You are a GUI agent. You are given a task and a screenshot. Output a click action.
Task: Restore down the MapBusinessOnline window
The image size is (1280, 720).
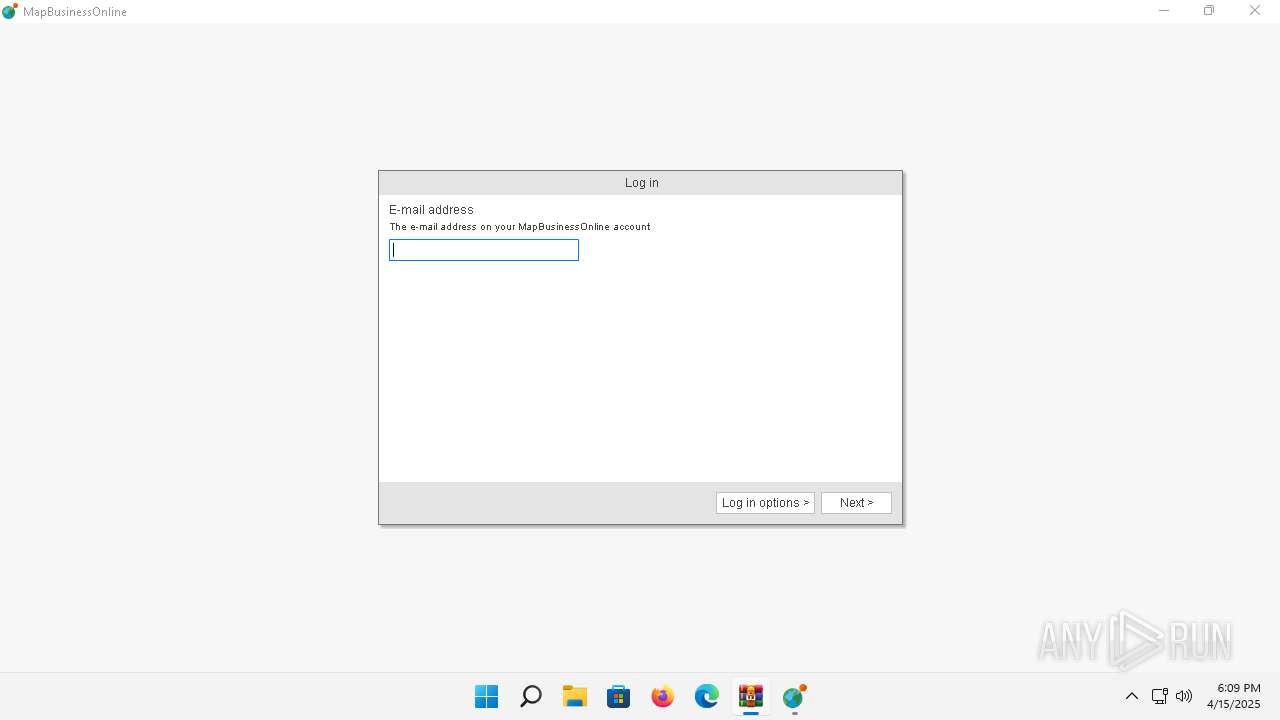pyautogui.click(x=1209, y=11)
